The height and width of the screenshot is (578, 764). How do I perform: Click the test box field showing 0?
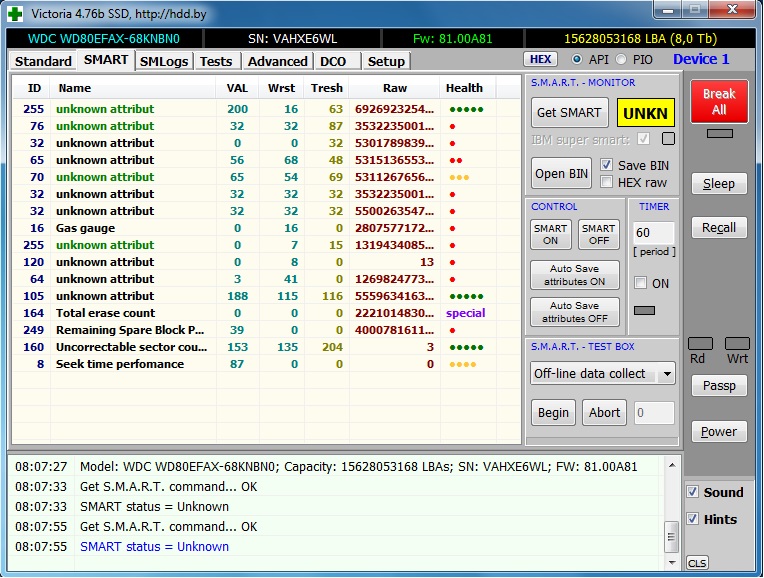pos(654,413)
